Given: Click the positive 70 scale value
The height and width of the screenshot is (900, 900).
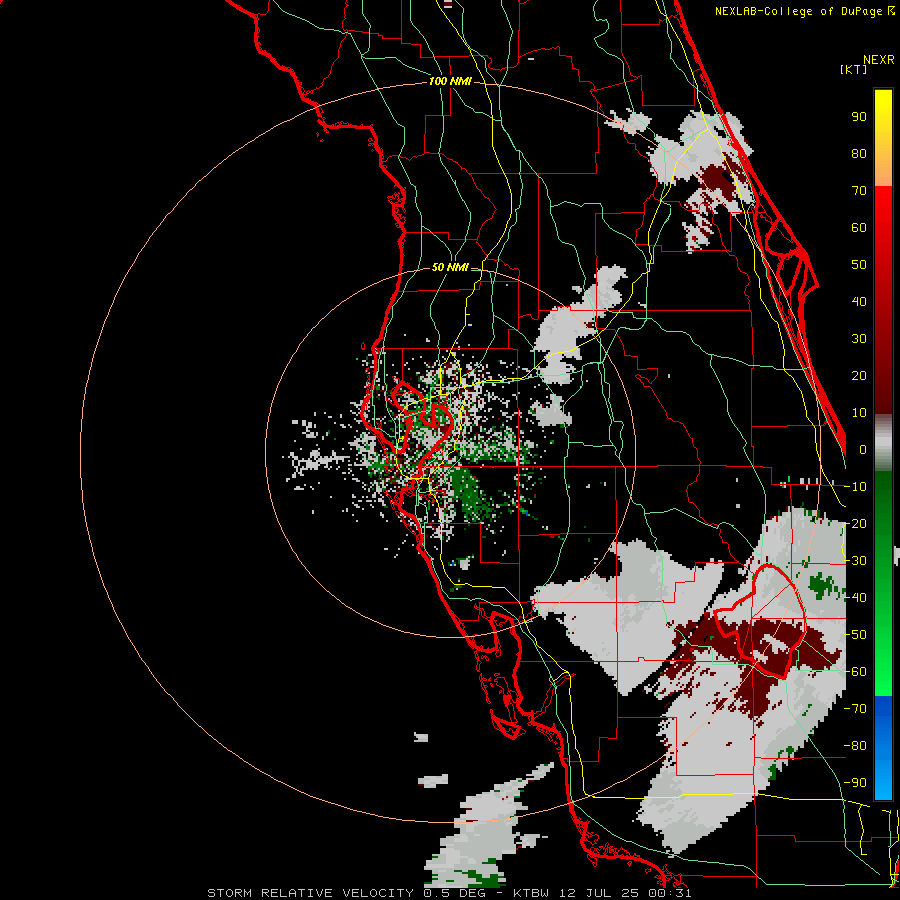Looking at the screenshot, I should coord(859,191).
